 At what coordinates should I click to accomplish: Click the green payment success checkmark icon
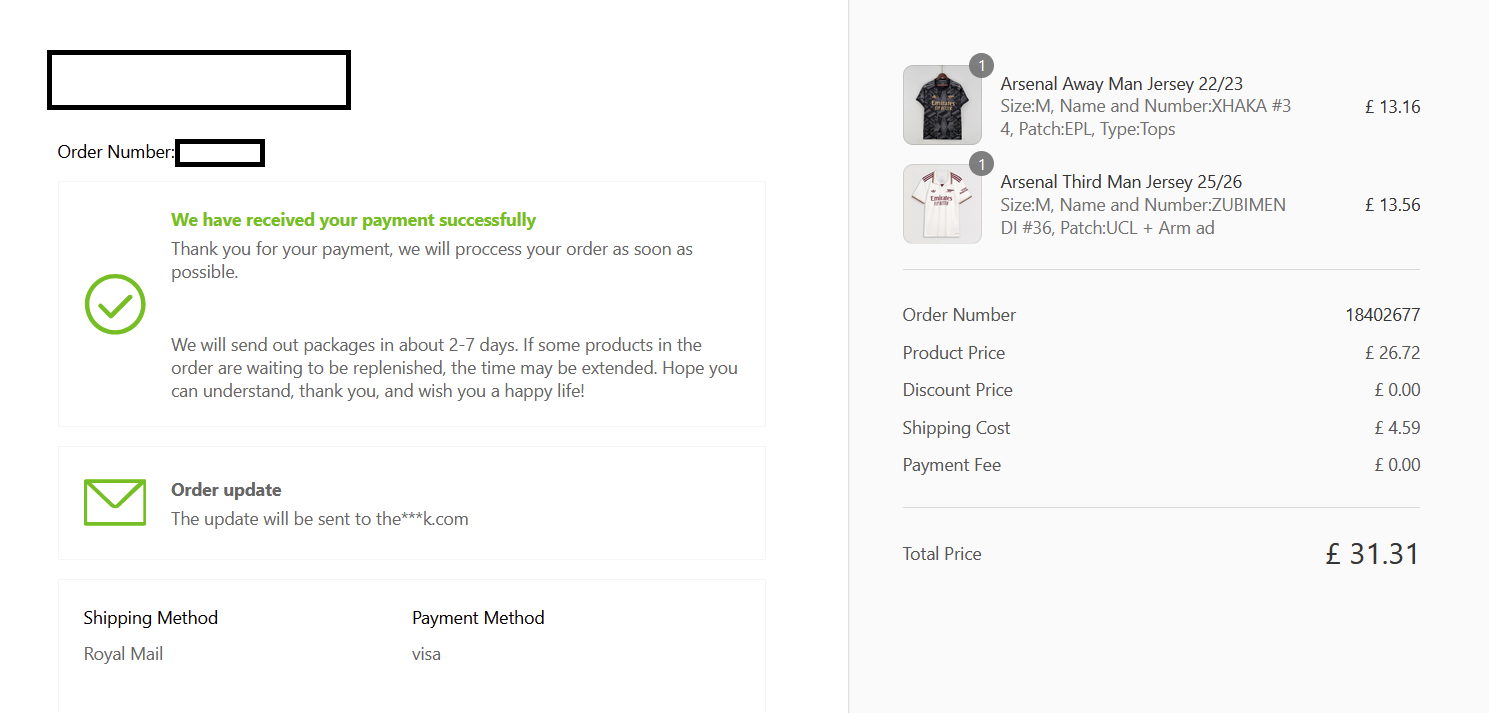click(x=115, y=304)
